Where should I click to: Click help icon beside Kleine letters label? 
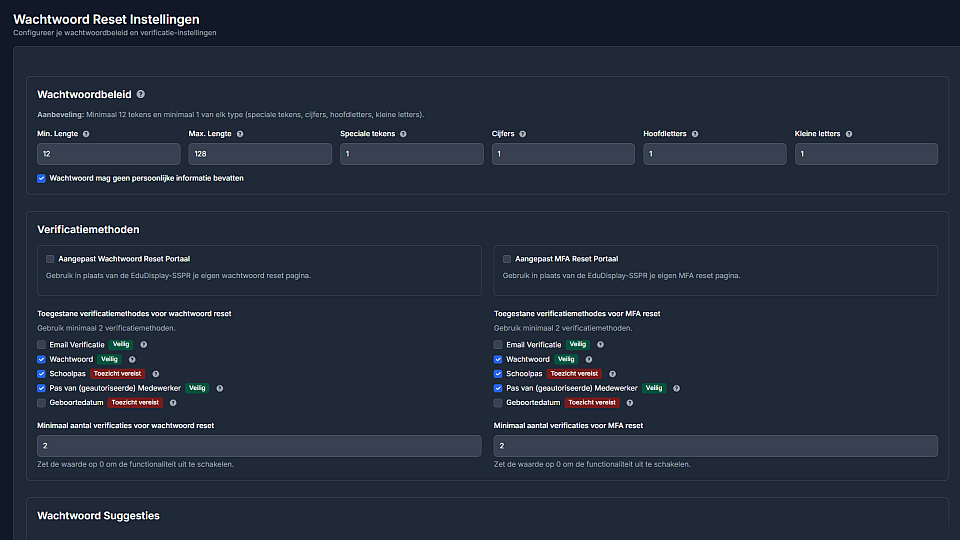(x=850, y=134)
